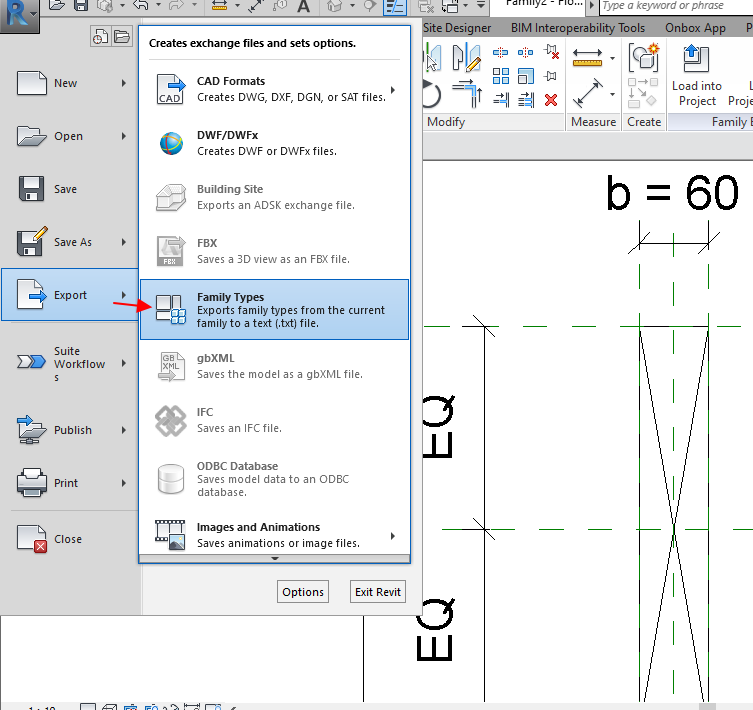The height and width of the screenshot is (710, 753).
Task: Select Export in application menu
Action: 70,294
